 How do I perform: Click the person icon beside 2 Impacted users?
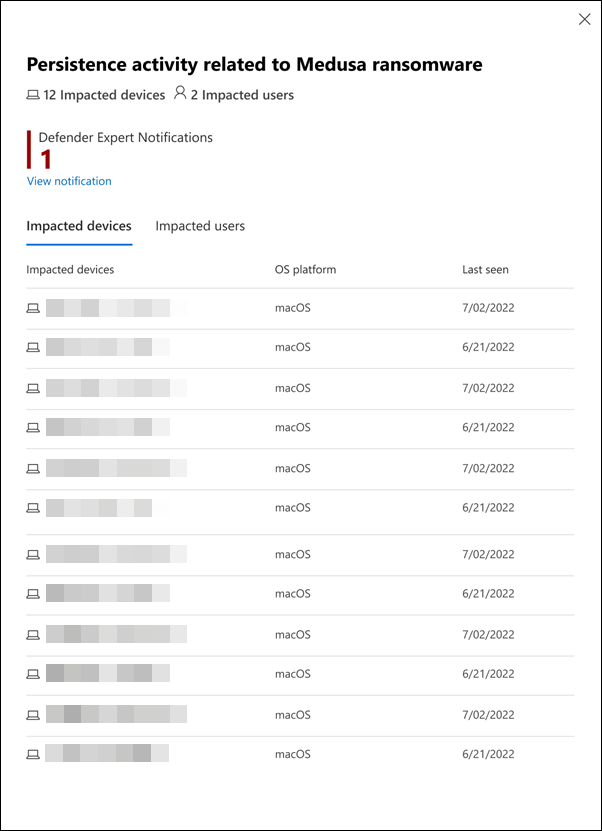point(180,94)
